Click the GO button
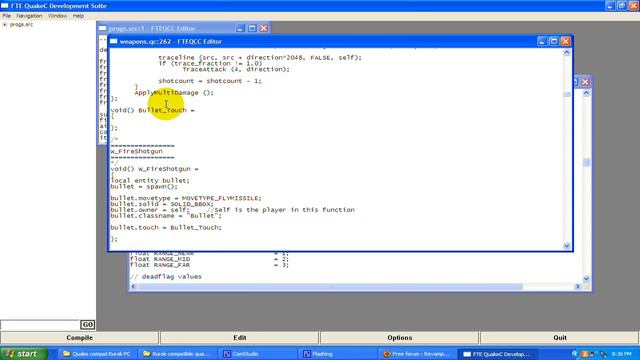The image size is (640, 360). (87, 324)
